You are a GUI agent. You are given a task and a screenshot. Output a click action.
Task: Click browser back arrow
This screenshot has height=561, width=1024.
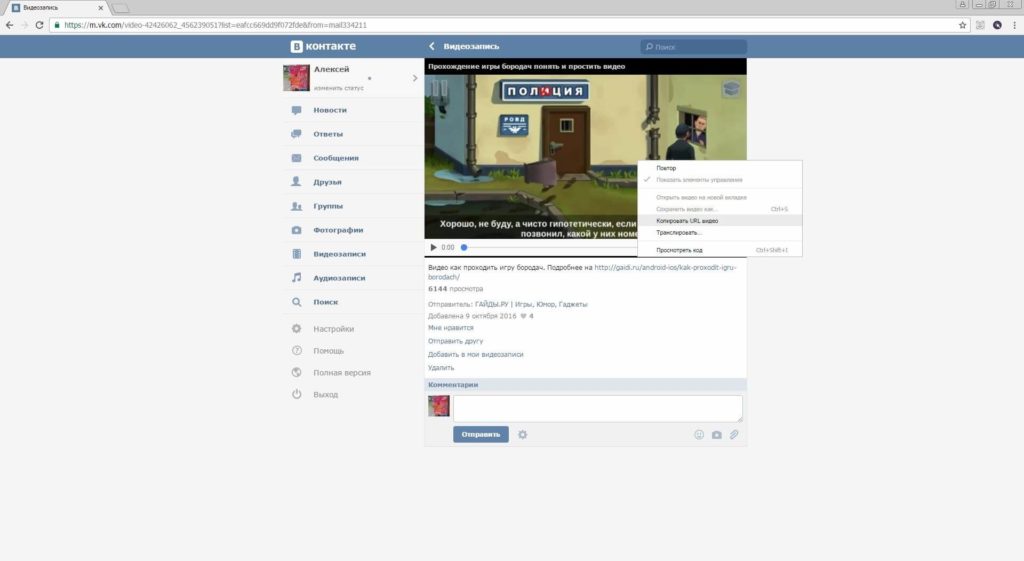point(9,25)
